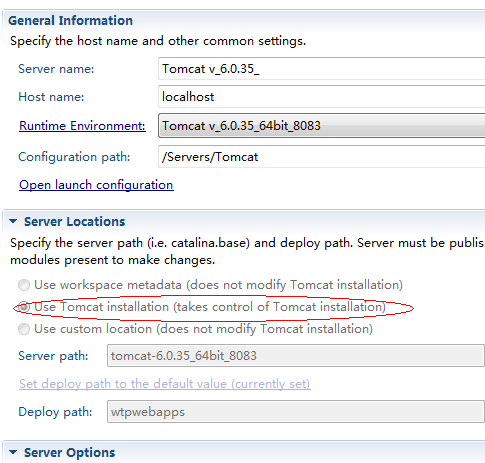Screen dimensions: 485x463
Task: Click the 'Configuration path:' label
Action: point(74,157)
